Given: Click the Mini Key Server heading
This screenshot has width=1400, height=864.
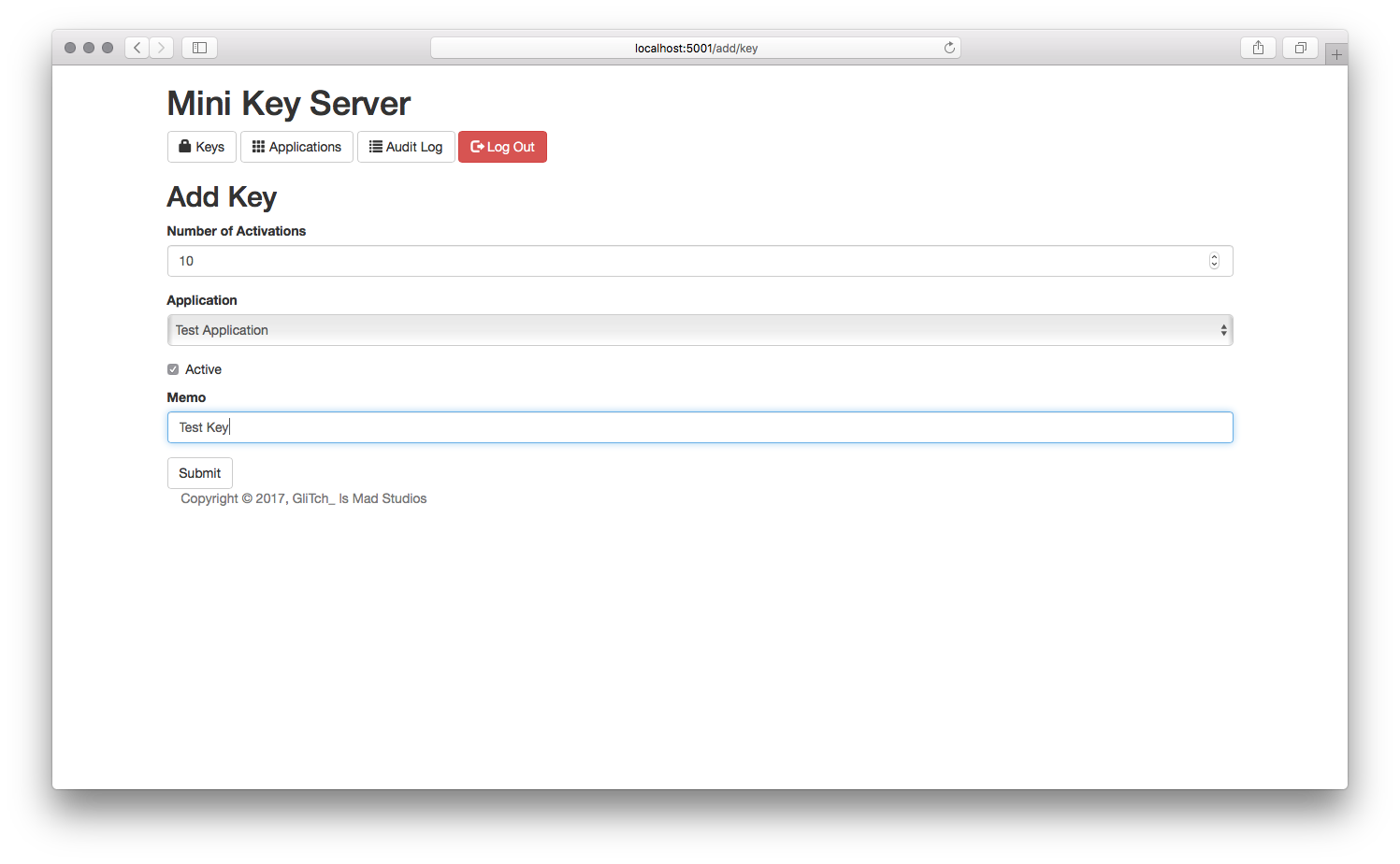Looking at the screenshot, I should click(x=289, y=103).
